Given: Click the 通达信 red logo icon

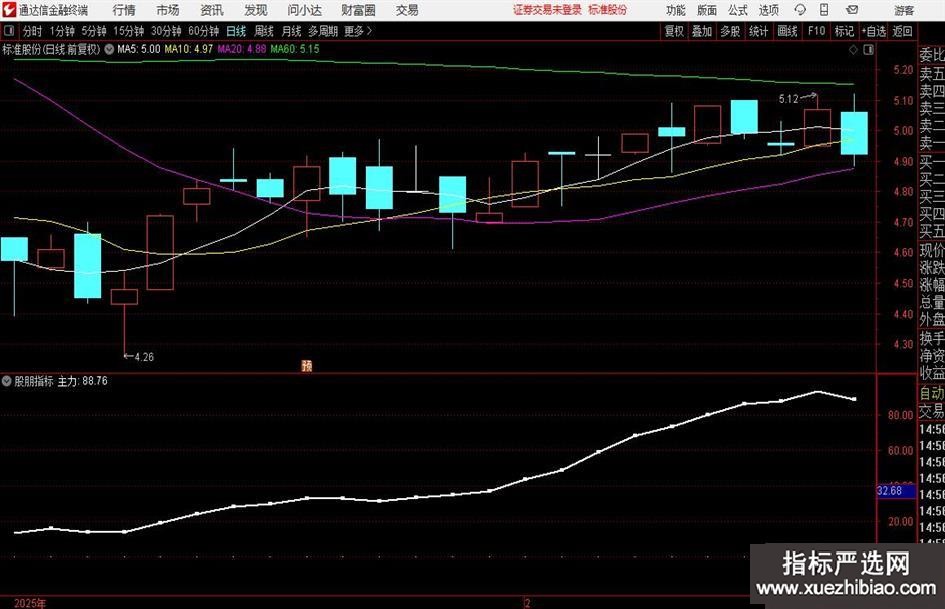Looking at the screenshot, I should 9,10.
